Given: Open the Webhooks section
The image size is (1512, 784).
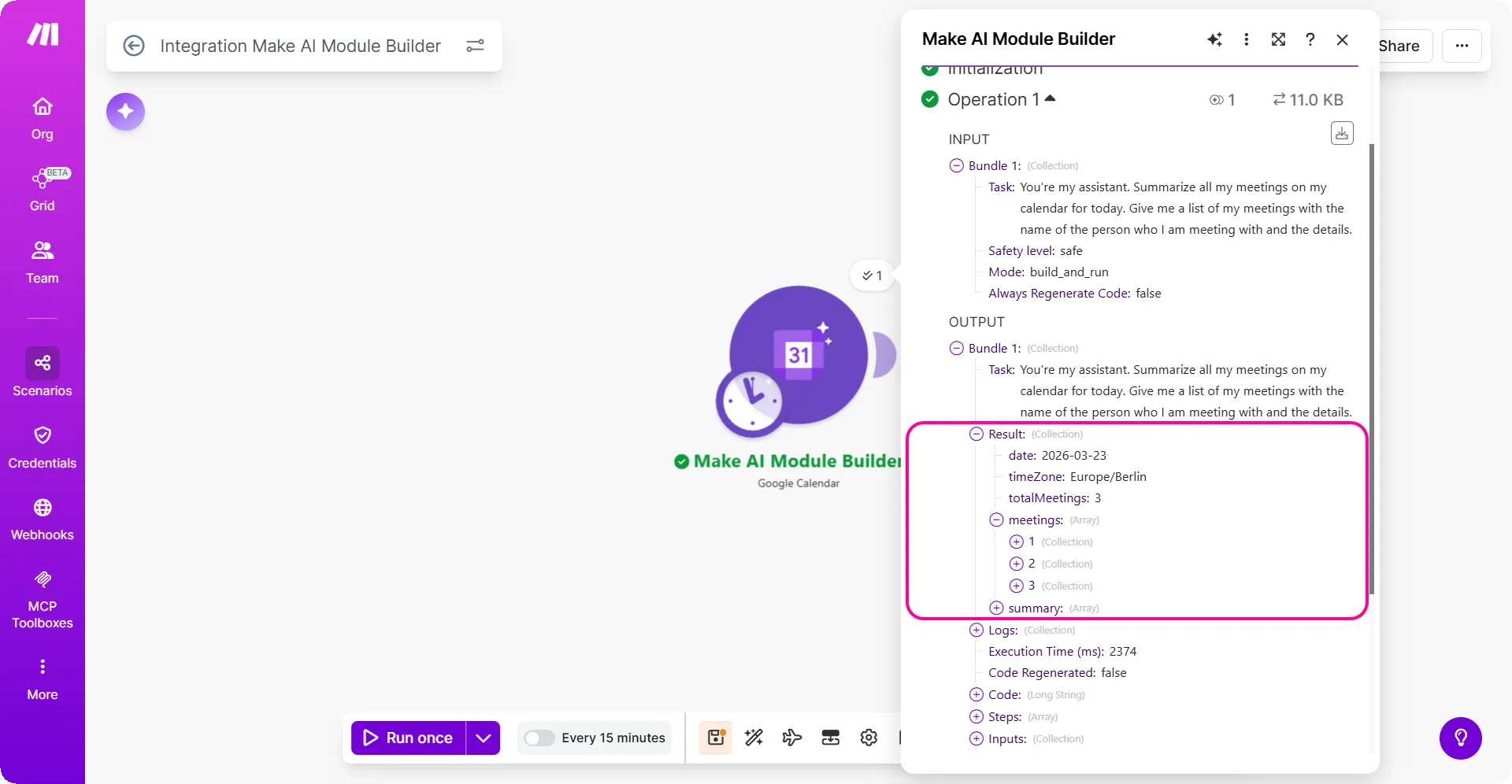Looking at the screenshot, I should click(x=43, y=520).
